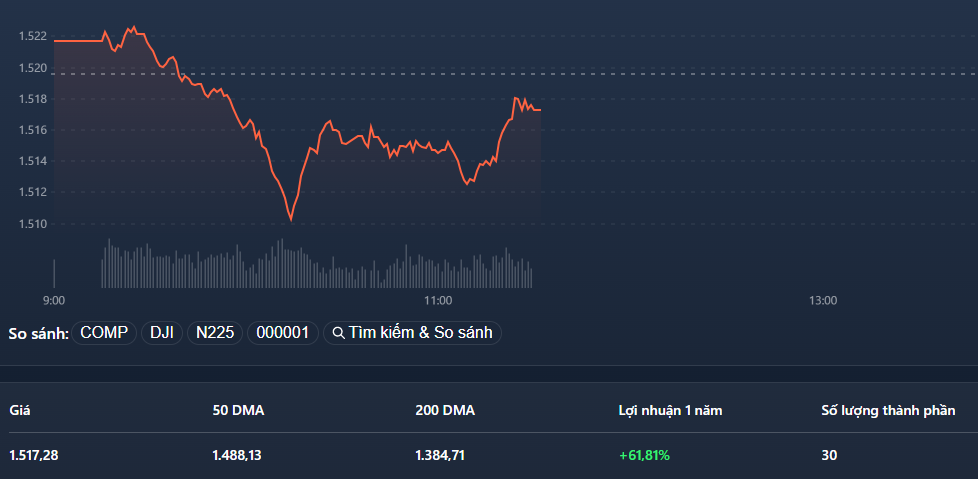Image resolution: width=978 pixels, height=479 pixels.
Task: Click the green +61,81% return value
Action: click(x=644, y=455)
